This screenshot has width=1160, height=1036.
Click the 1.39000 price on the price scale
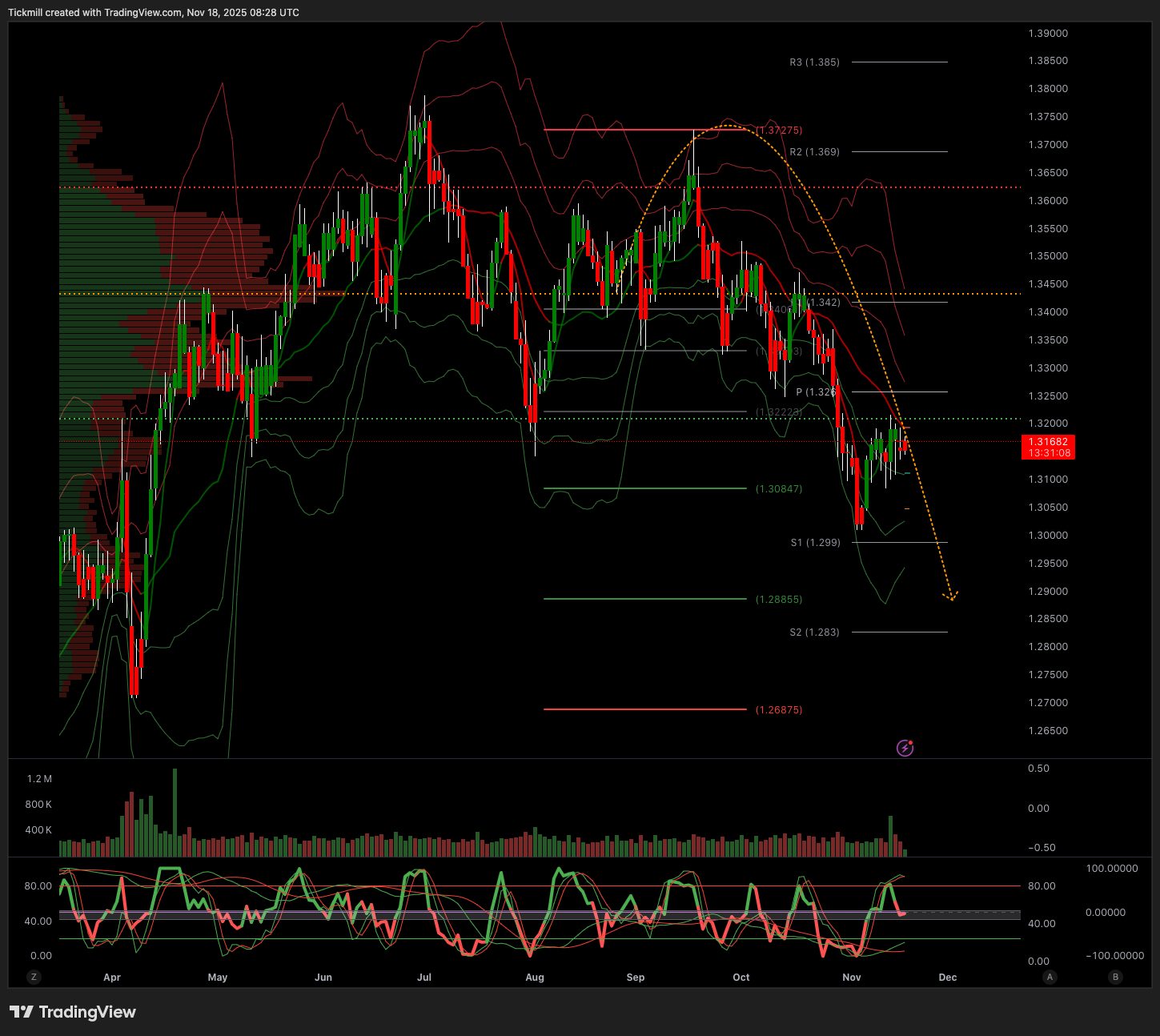point(1048,34)
